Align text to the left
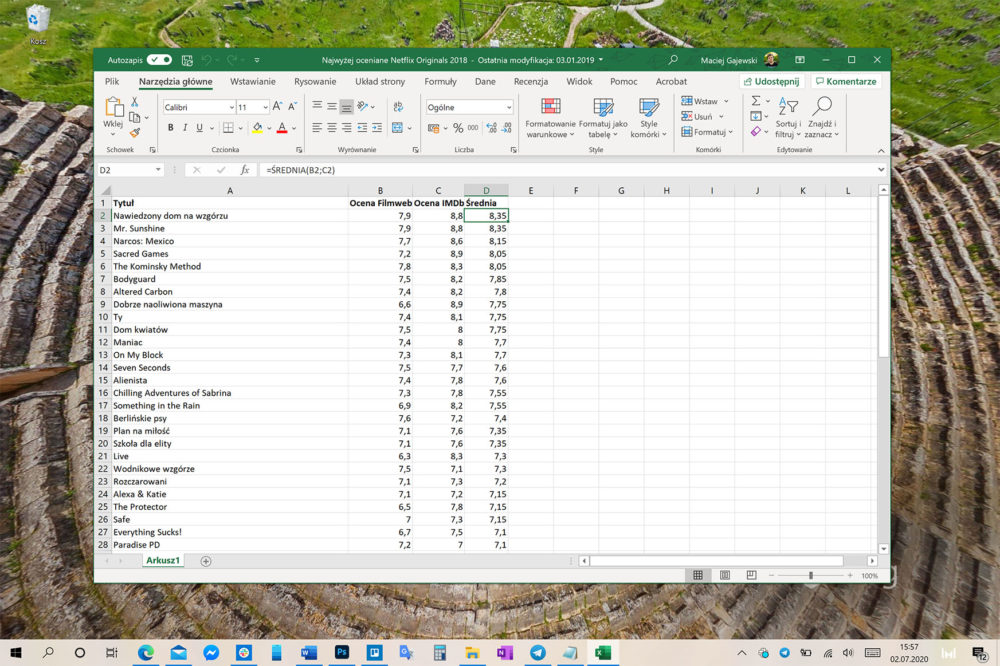This screenshot has width=1000, height=666. pos(317,128)
